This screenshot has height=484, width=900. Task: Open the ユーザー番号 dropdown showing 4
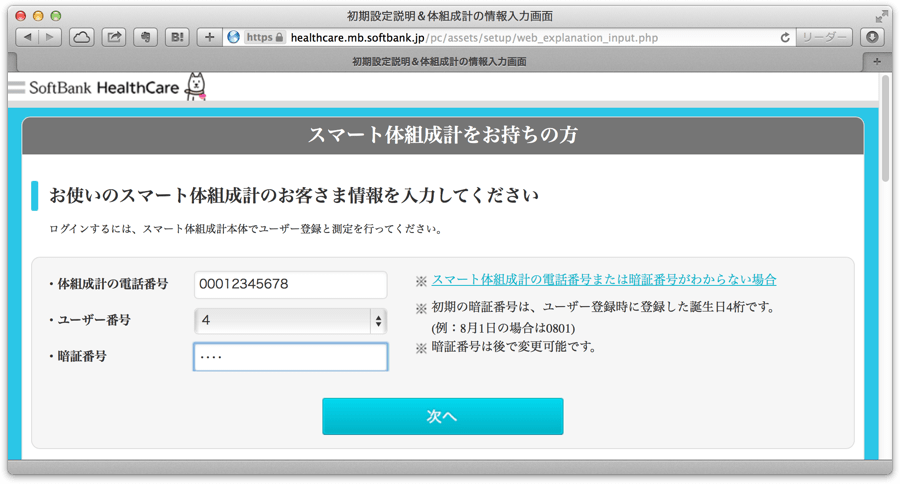[290, 321]
